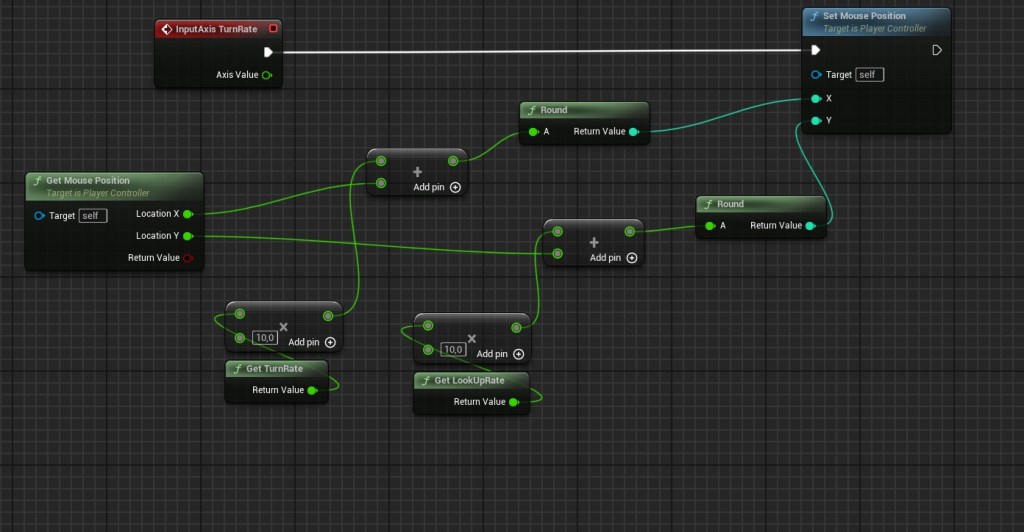1024x532 pixels.
Task: Click the X input pin on Set Mouse Position
Action: pos(816,99)
